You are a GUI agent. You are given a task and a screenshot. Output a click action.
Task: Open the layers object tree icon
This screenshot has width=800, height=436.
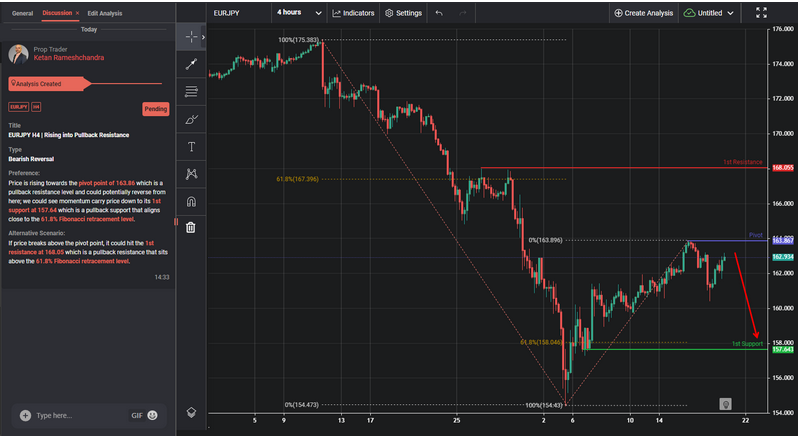[x=191, y=412]
